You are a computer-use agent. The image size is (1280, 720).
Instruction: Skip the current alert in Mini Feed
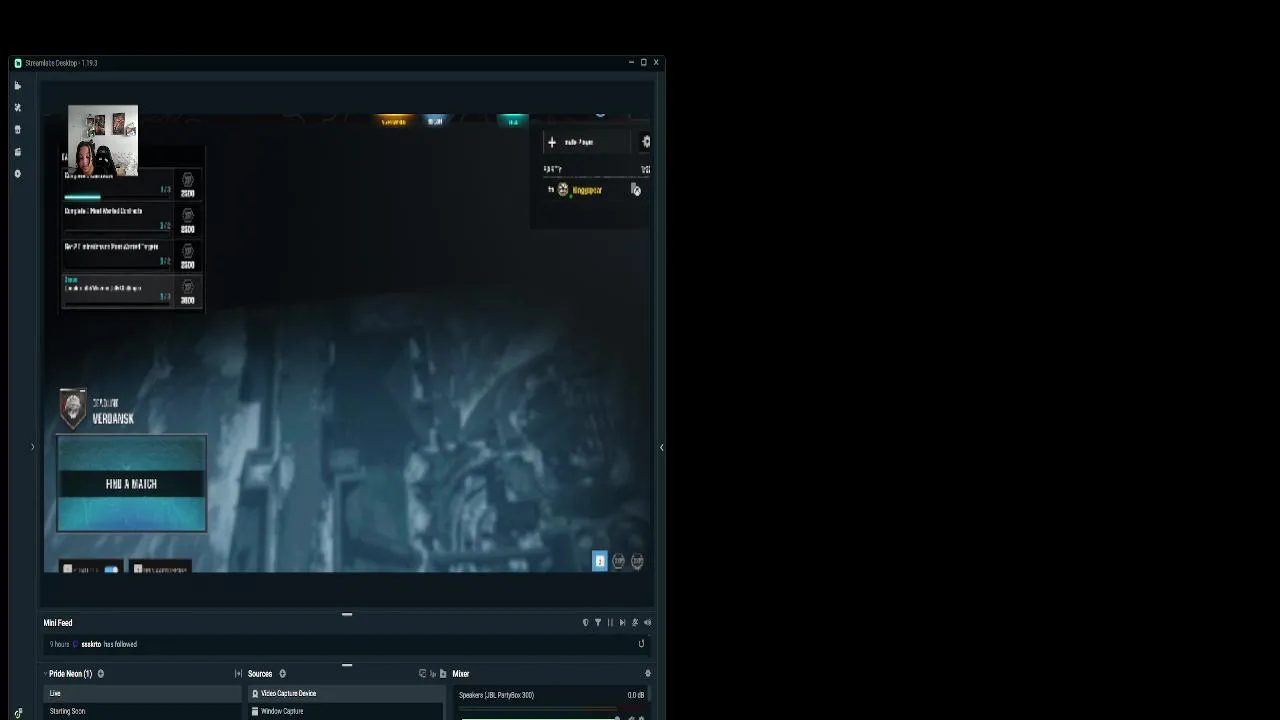pos(622,623)
